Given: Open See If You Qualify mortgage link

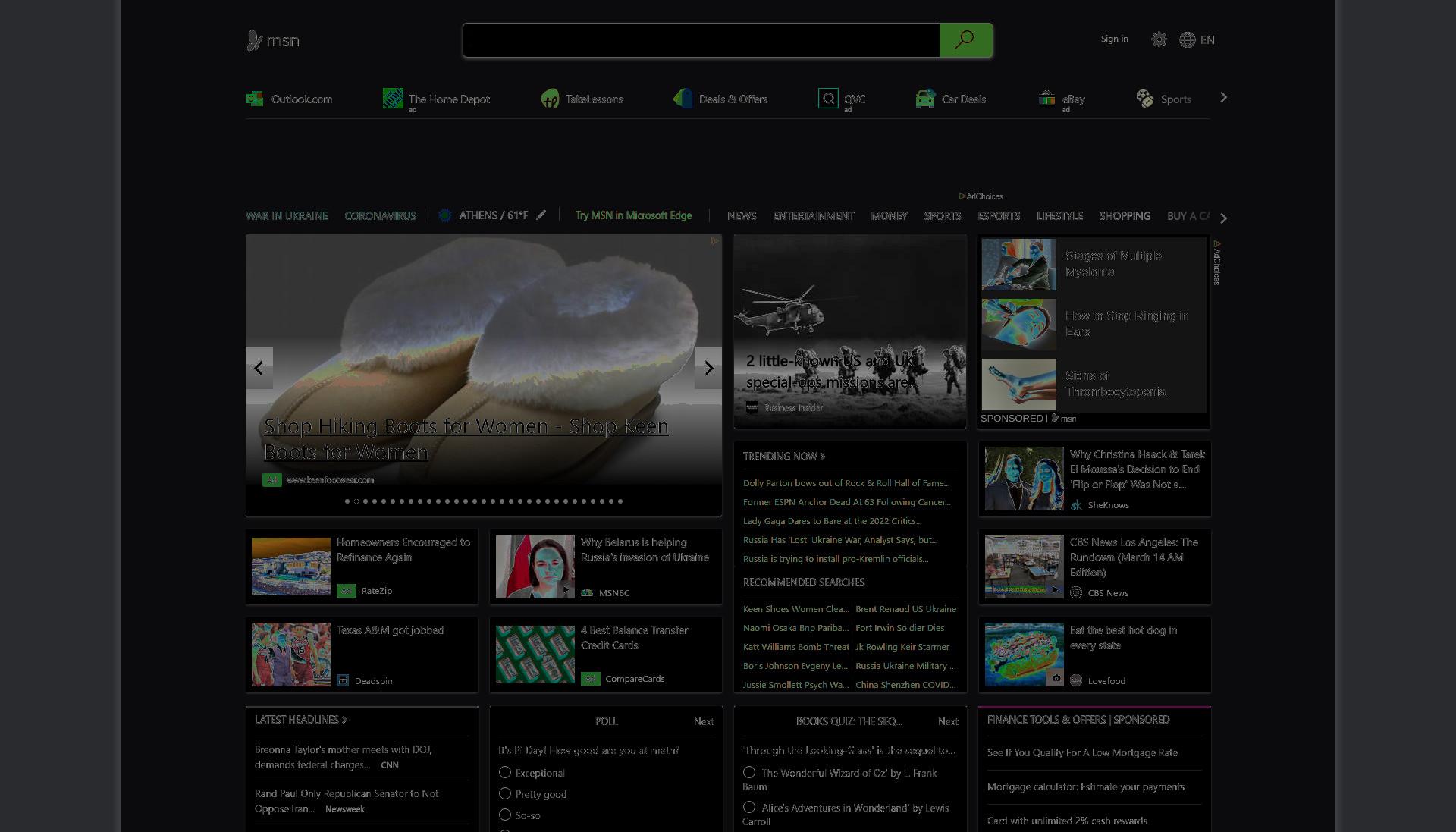Looking at the screenshot, I should tap(1082, 752).
